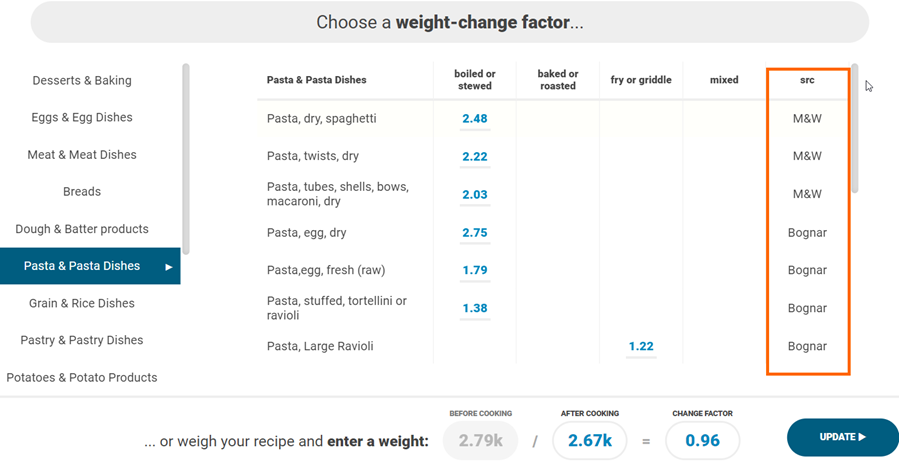Pick 2.48 factor for dry spaghetti

pos(475,119)
